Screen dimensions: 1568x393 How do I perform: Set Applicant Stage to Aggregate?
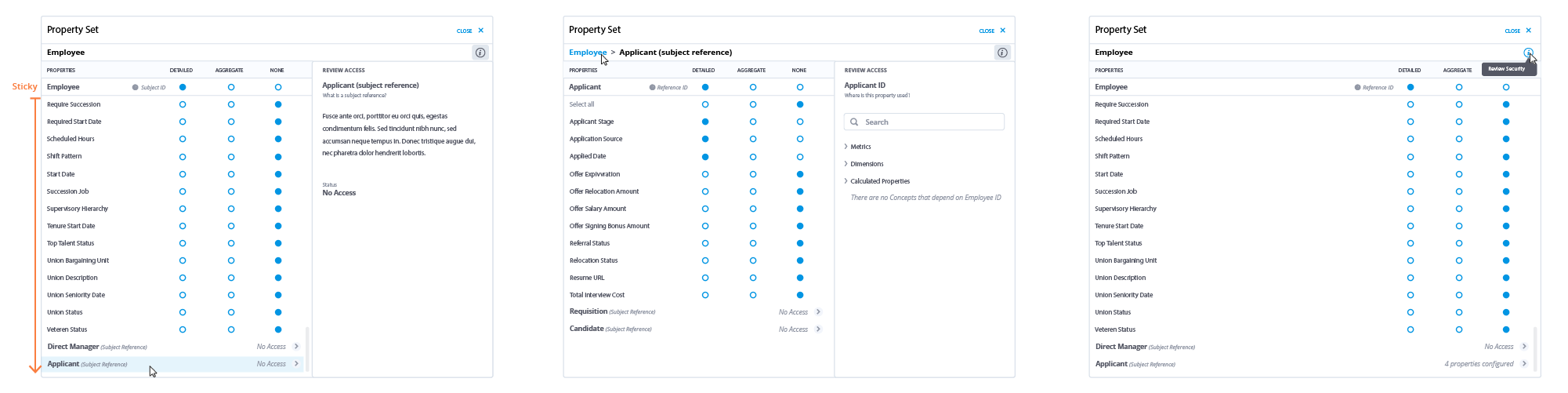pyautogui.click(x=753, y=122)
